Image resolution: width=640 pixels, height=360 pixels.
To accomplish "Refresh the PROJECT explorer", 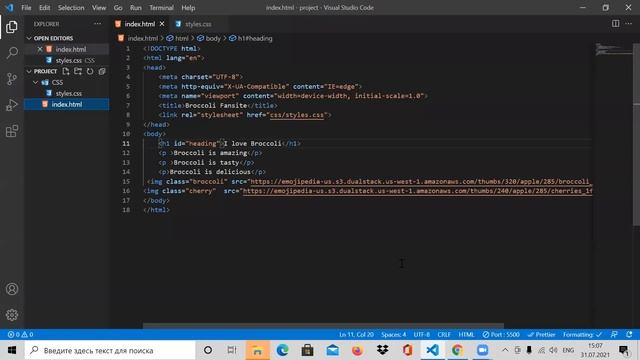I will (x=90, y=71).
